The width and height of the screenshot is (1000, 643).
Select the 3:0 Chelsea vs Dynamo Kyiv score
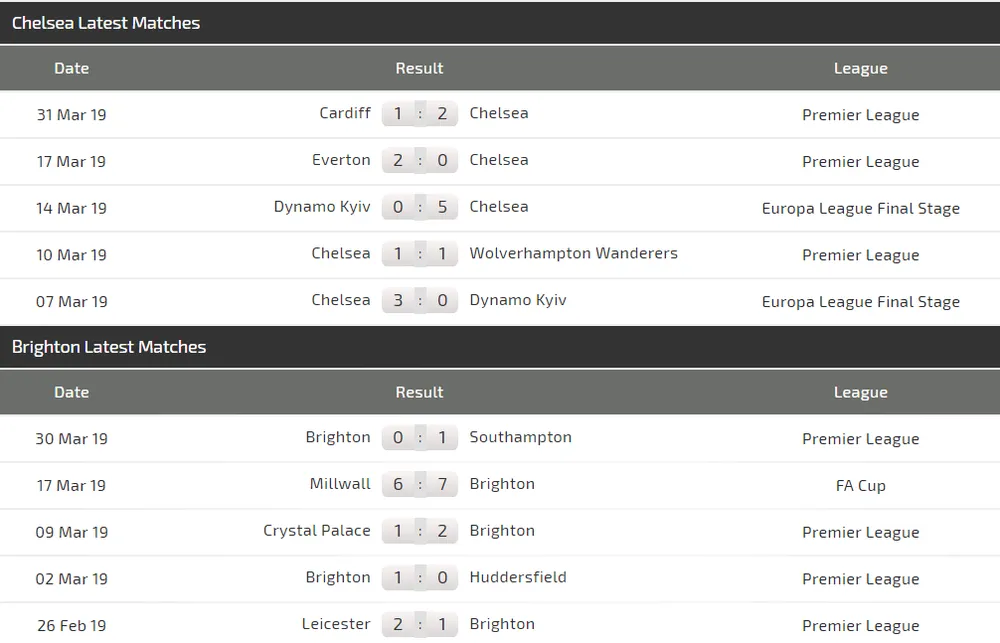tap(420, 300)
